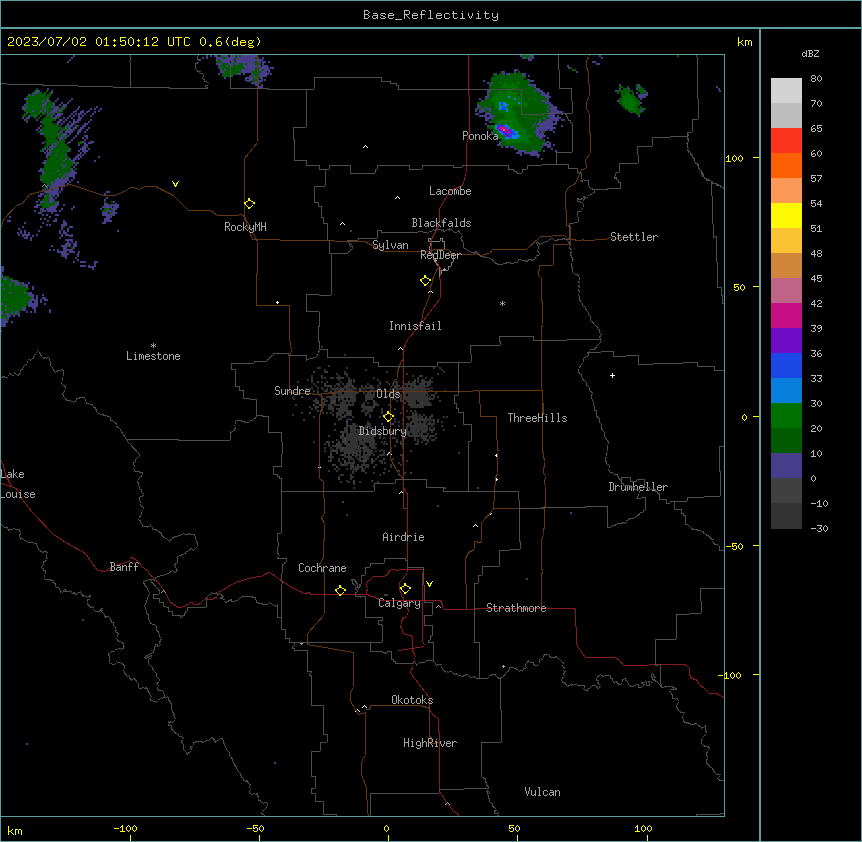
Task: Click the 80 dBZ value in the legend
Action: point(816,79)
